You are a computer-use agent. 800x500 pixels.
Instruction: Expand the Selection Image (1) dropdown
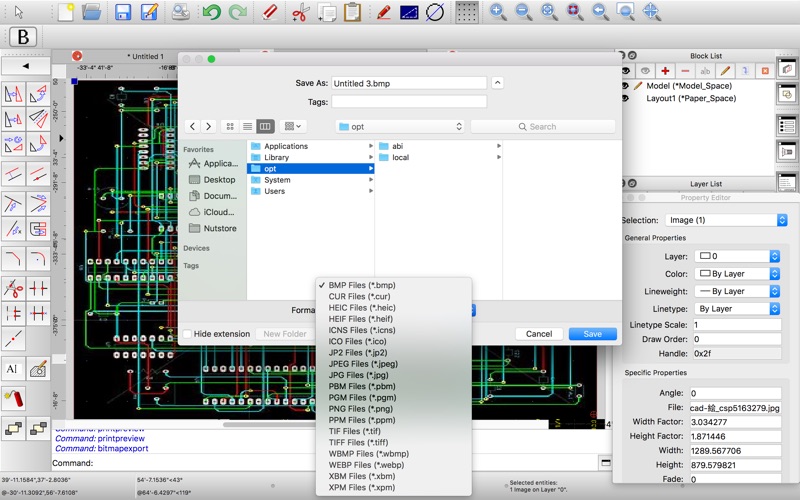pyautogui.click(x=726, y=220)
